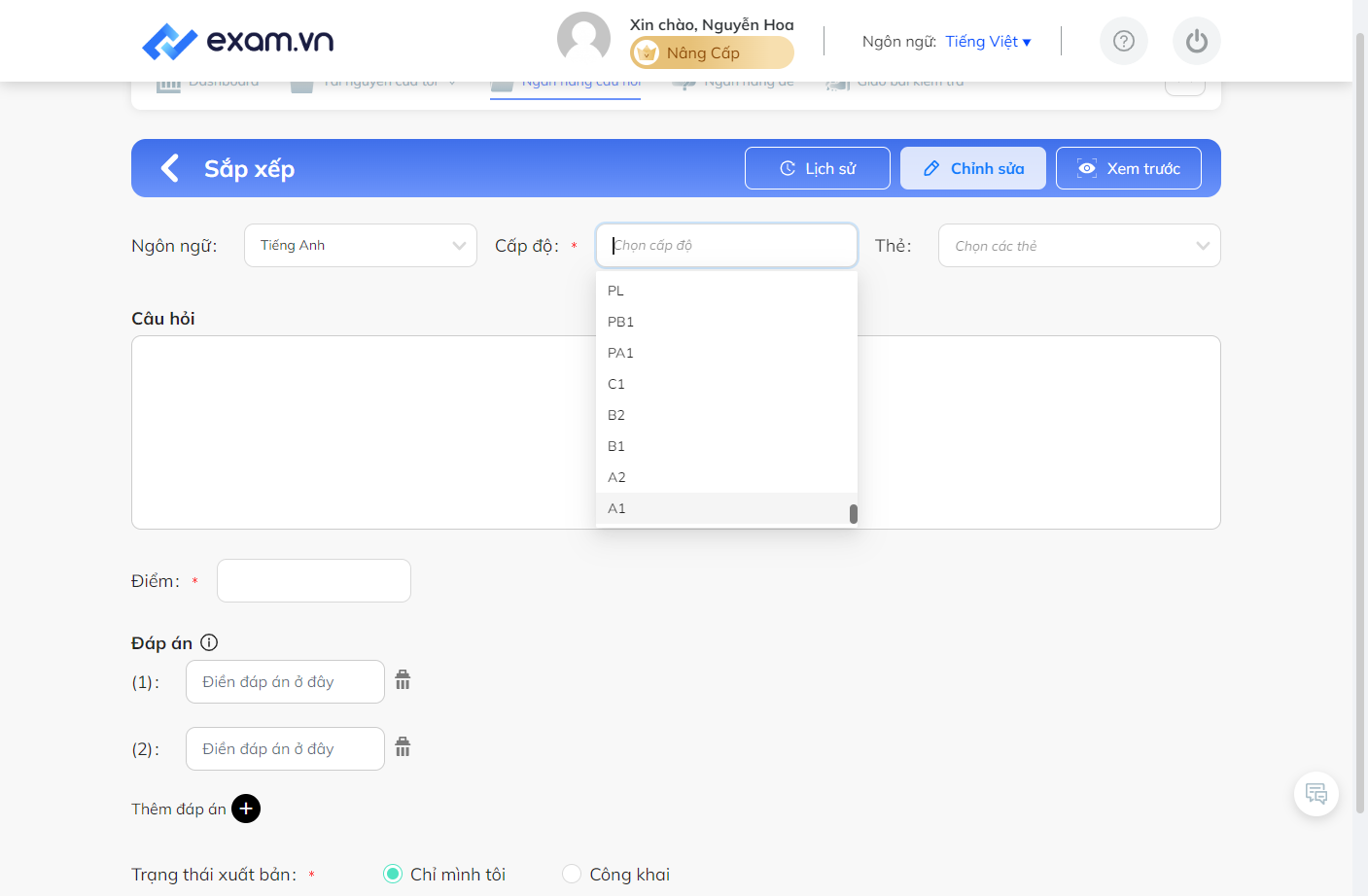1368x896 pixels.
Task: Pick level A1 option
Action: 726,508
